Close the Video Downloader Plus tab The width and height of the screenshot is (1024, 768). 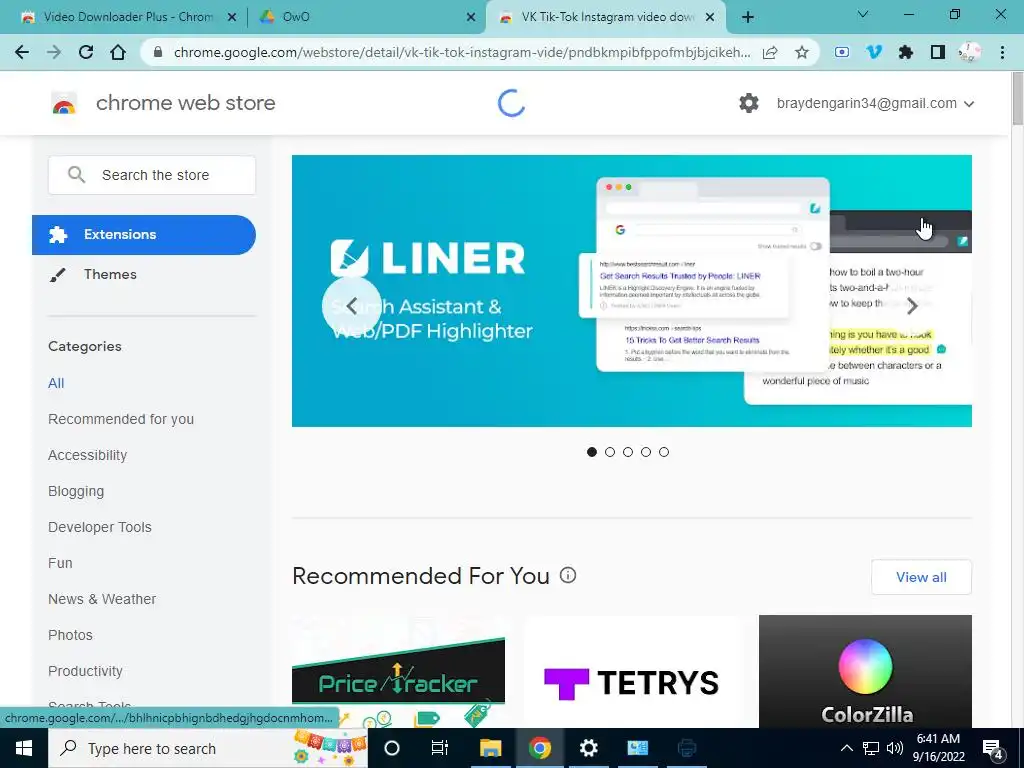click(x=232, y=18)
